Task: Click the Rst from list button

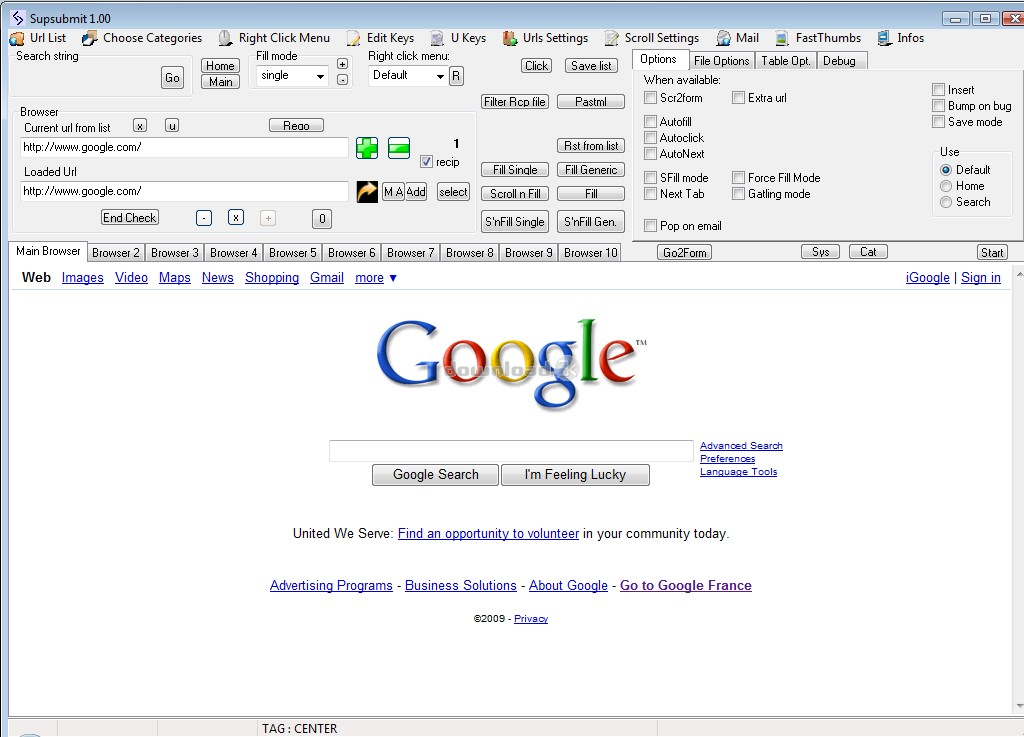Action: (591, 146)
